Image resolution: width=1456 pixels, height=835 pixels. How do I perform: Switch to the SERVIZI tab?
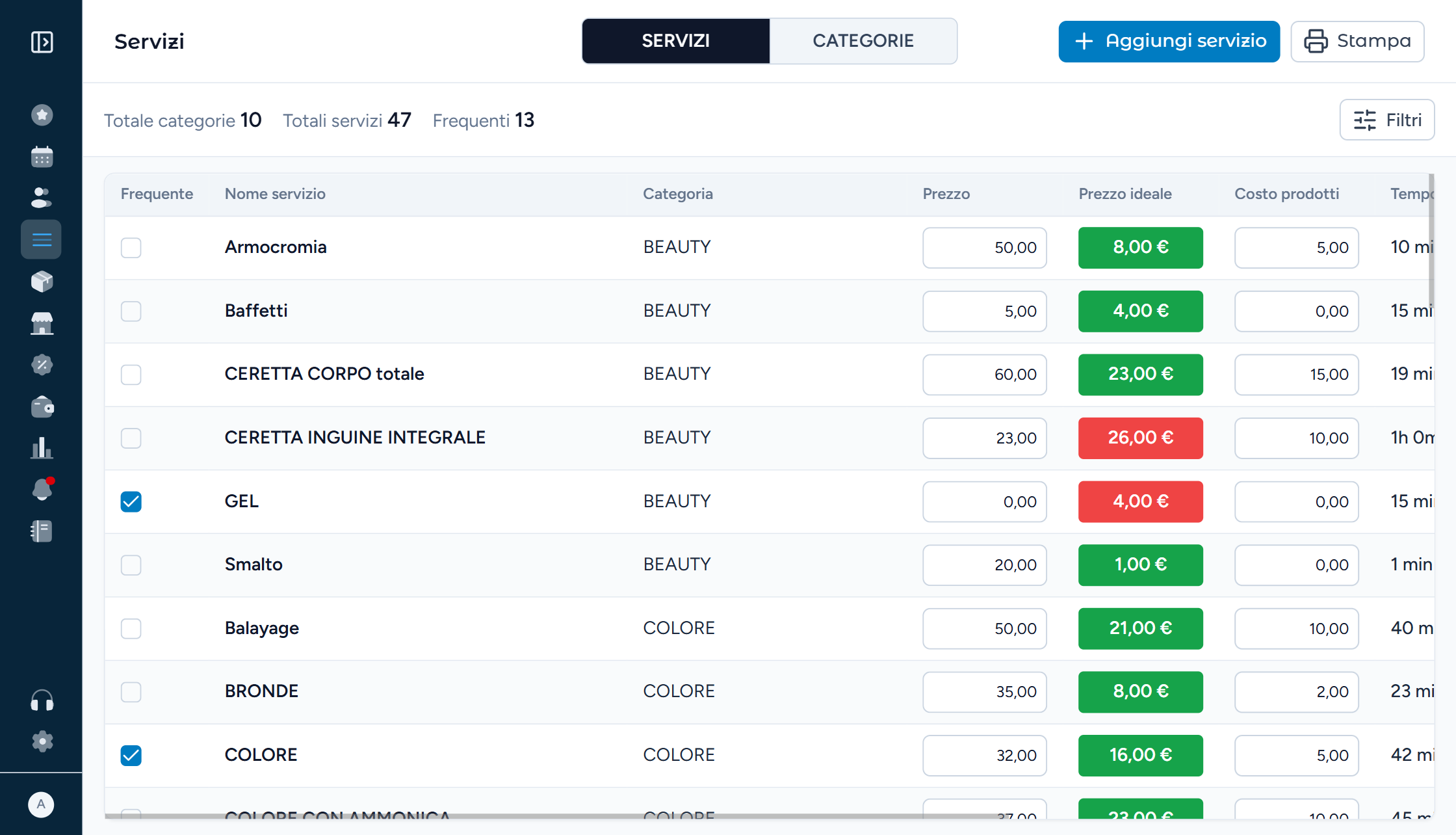click(x=676, y=41)
